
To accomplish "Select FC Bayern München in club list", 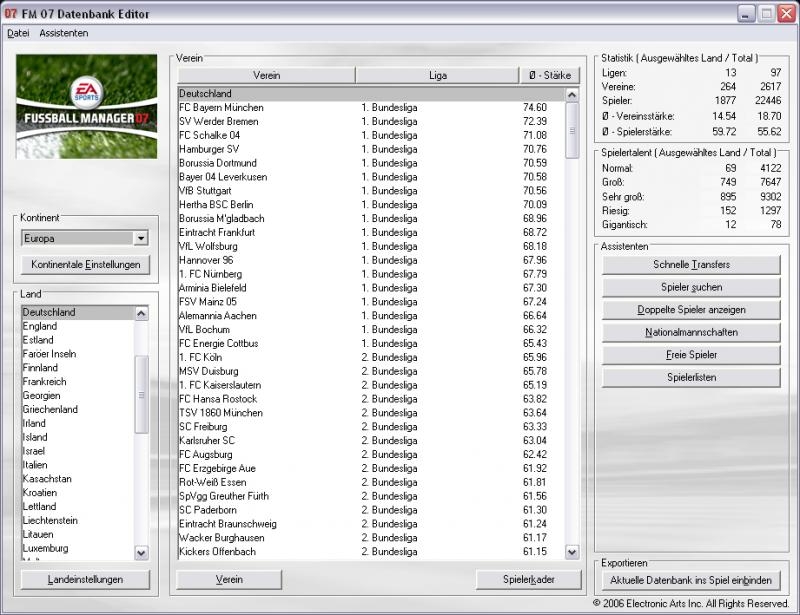I will pyautogui.click(x=221, y=107).
